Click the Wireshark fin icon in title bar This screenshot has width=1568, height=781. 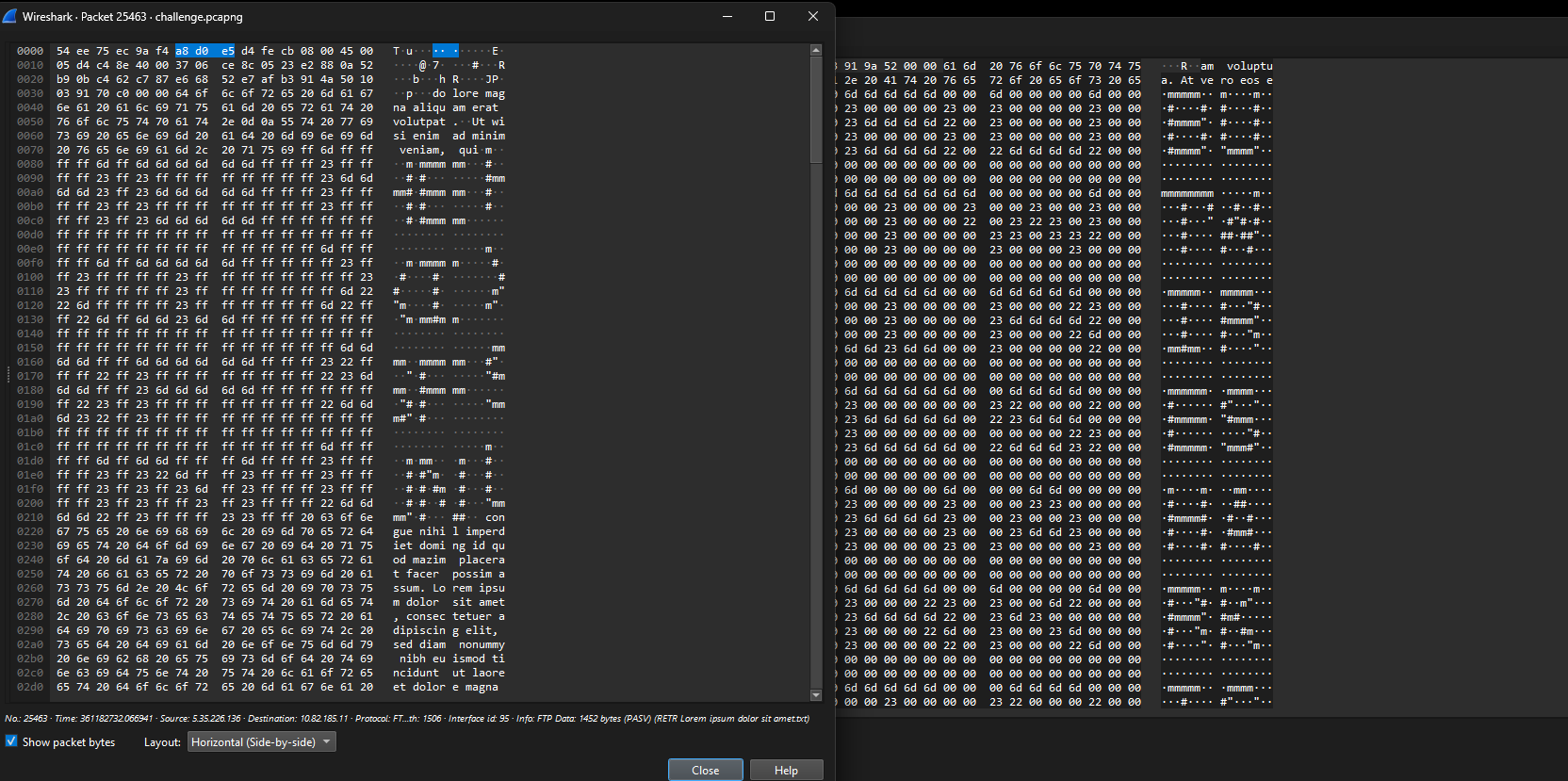[10, 16]
